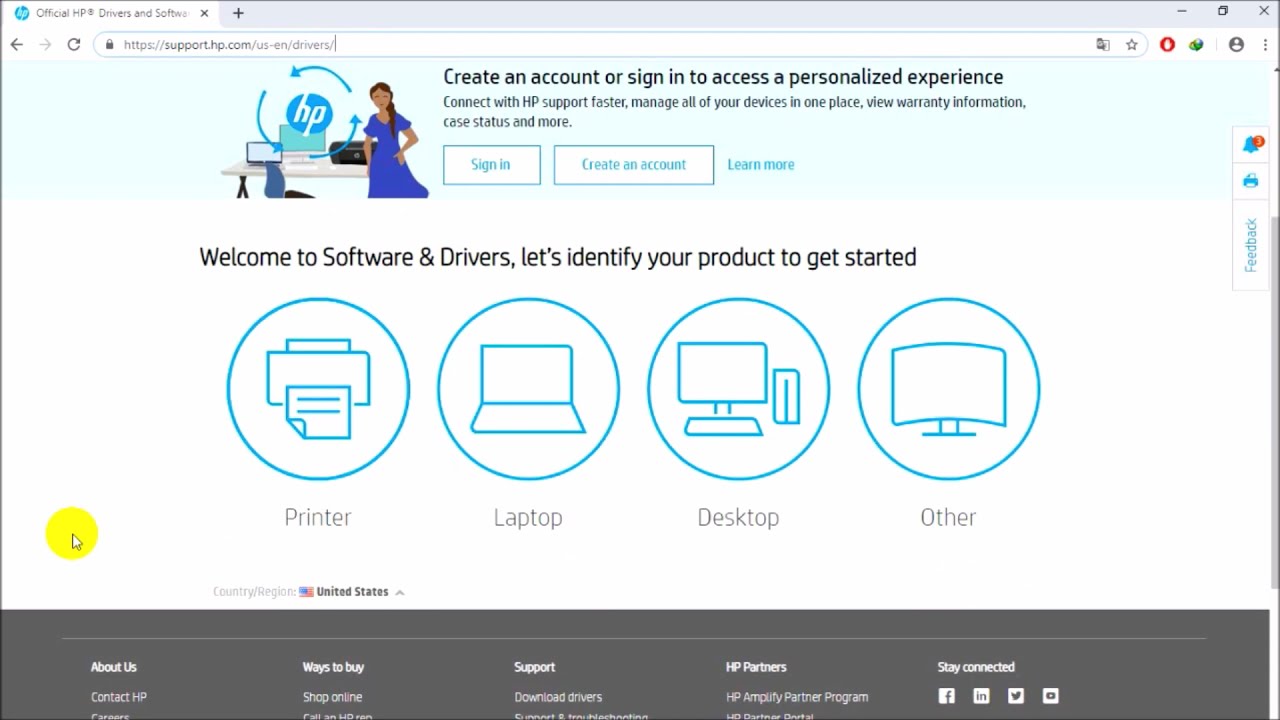Open the Learn more link
Viewport: 1280px width, 720px height.
tap(761, 165)
